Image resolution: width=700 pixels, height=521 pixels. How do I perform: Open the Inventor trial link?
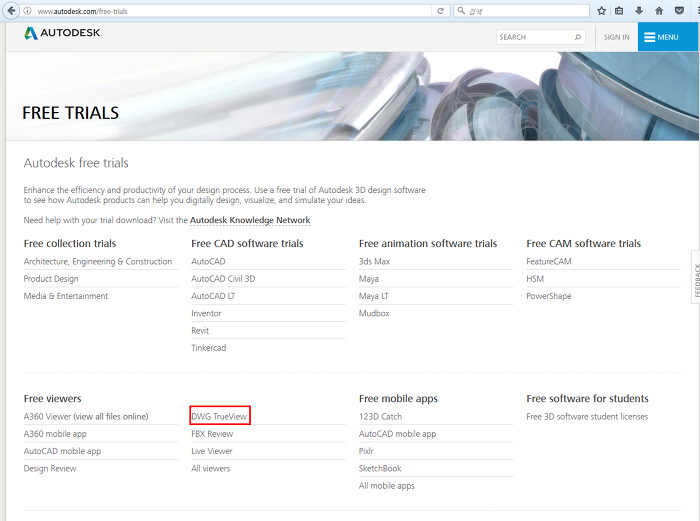point(206,313)
